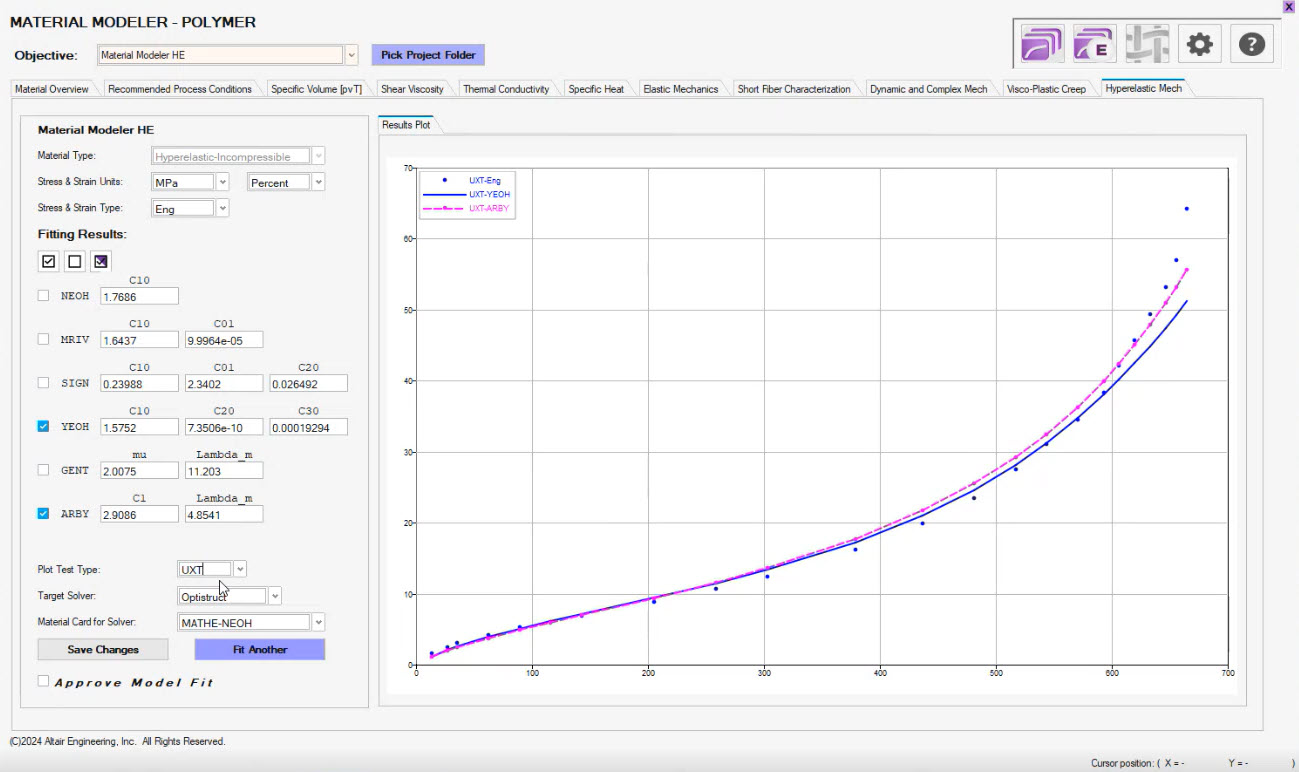This screenshot has height=772, width=1299.
Task: Uncheck the YEOH model checkbox
Action: pyautogui.click(x=43, y=427)
